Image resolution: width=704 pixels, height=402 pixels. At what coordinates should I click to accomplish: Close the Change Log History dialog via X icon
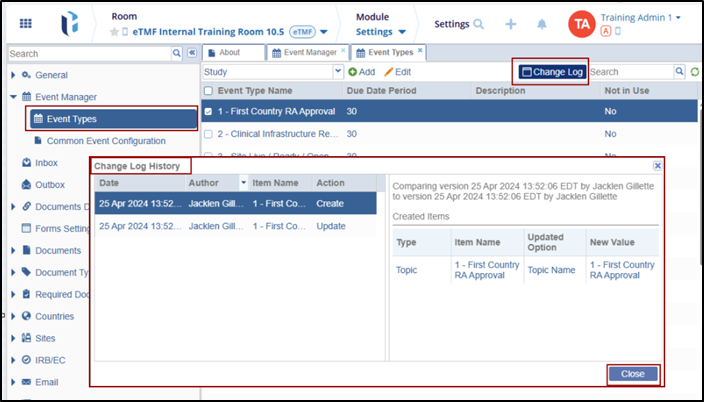pyautogui.click(x=657, y=165)
